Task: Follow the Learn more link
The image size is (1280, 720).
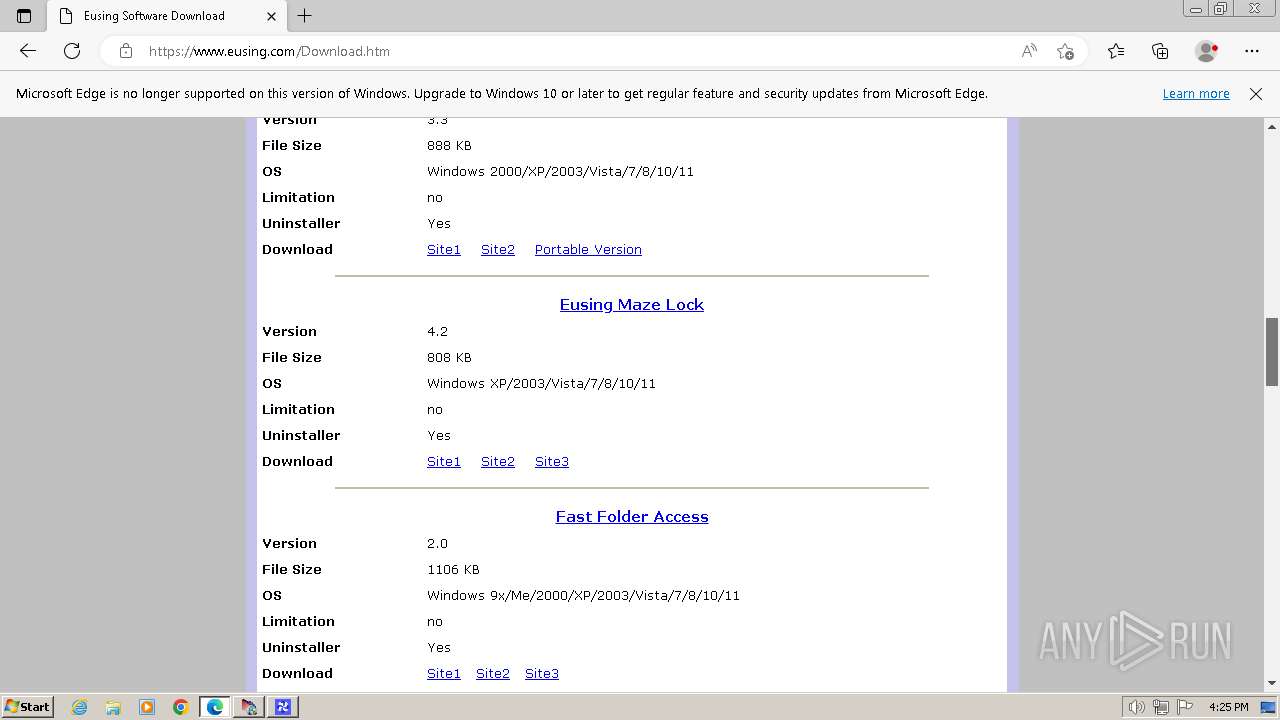Action: (1196, 94)
